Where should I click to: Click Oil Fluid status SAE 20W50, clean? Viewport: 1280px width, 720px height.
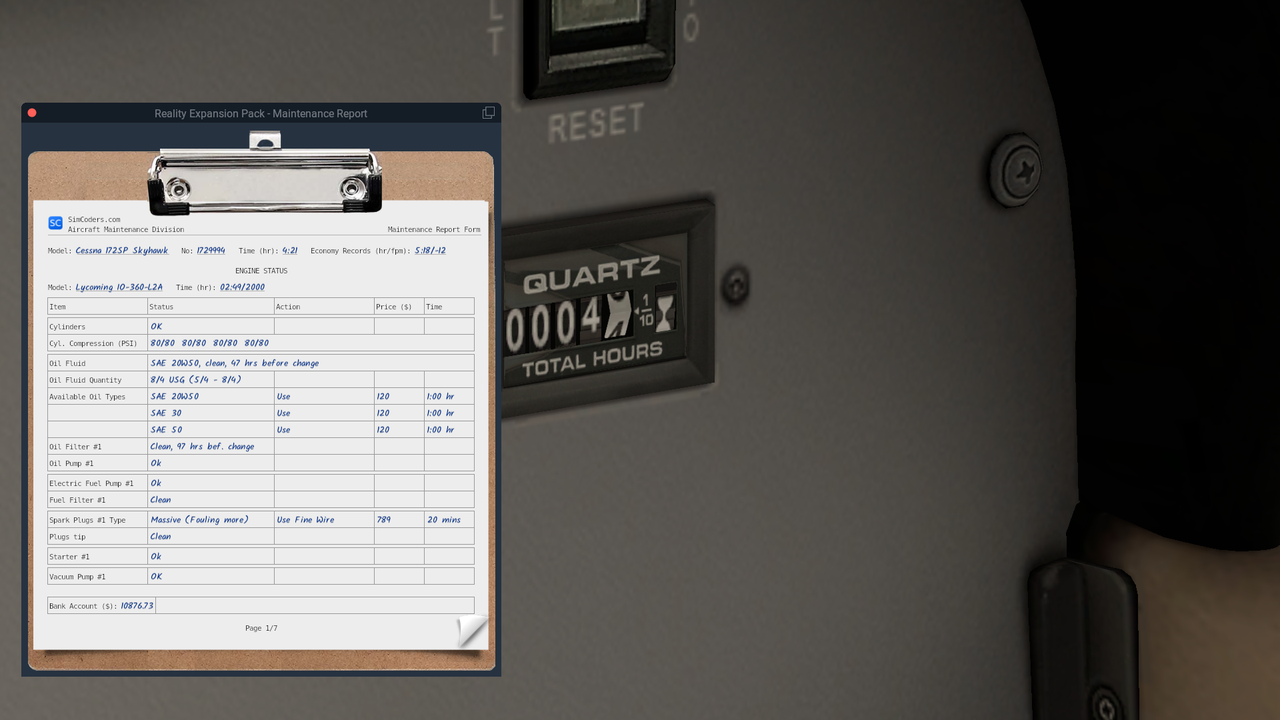[x=235, y=363]
